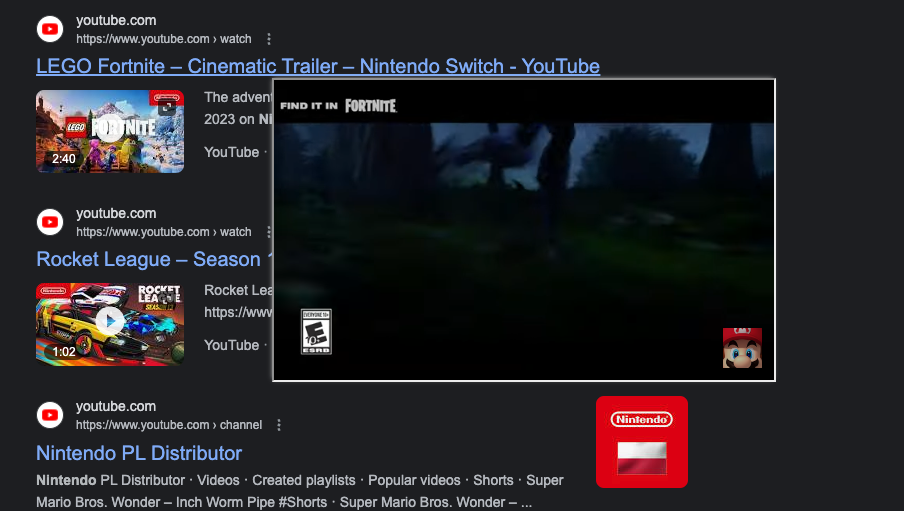Click the Mario face icon in video preview
The height and width of the screenshot is (511, 904).
tap(742, 348)
